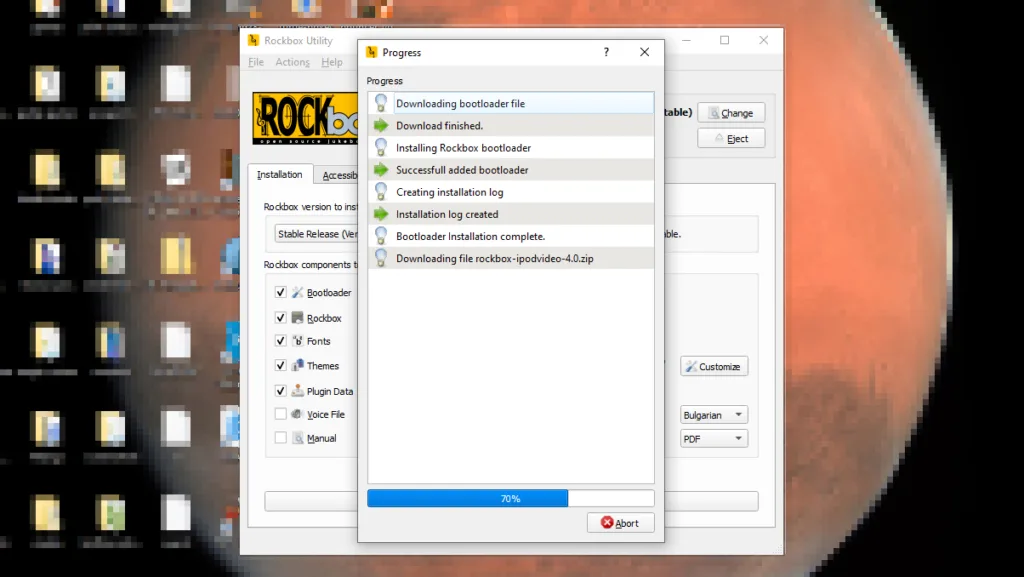Click the Rockbox logo image

coord(305,119)
